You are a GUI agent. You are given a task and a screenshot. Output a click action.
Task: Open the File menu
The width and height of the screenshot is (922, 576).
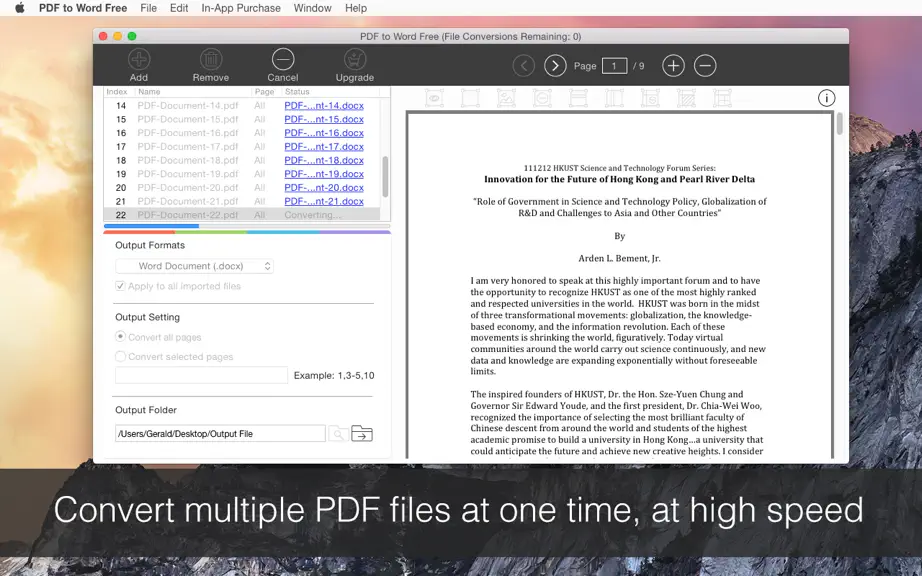click(149, 8)
